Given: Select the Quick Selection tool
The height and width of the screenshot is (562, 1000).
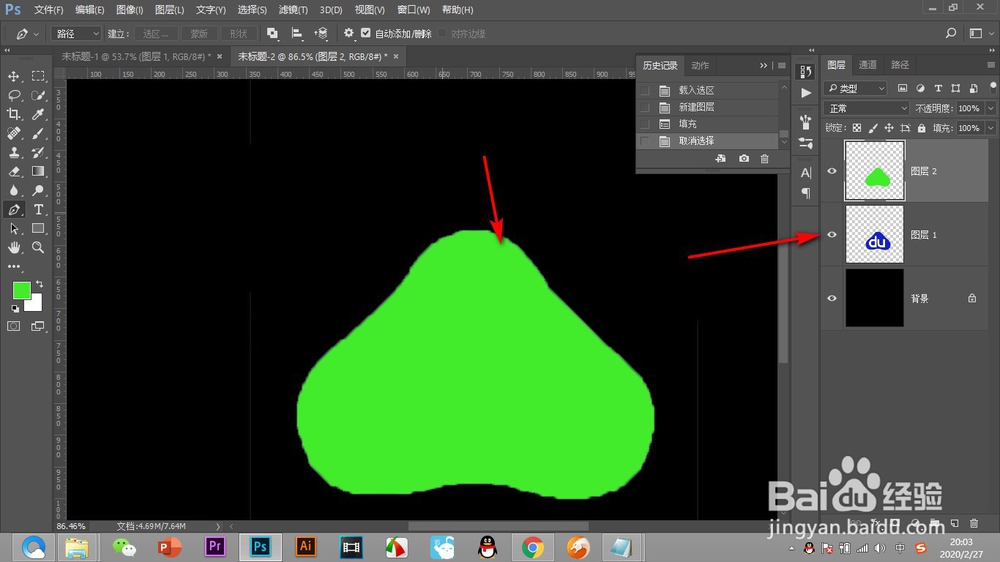Looking at the screenshot, I should (38, 96).
